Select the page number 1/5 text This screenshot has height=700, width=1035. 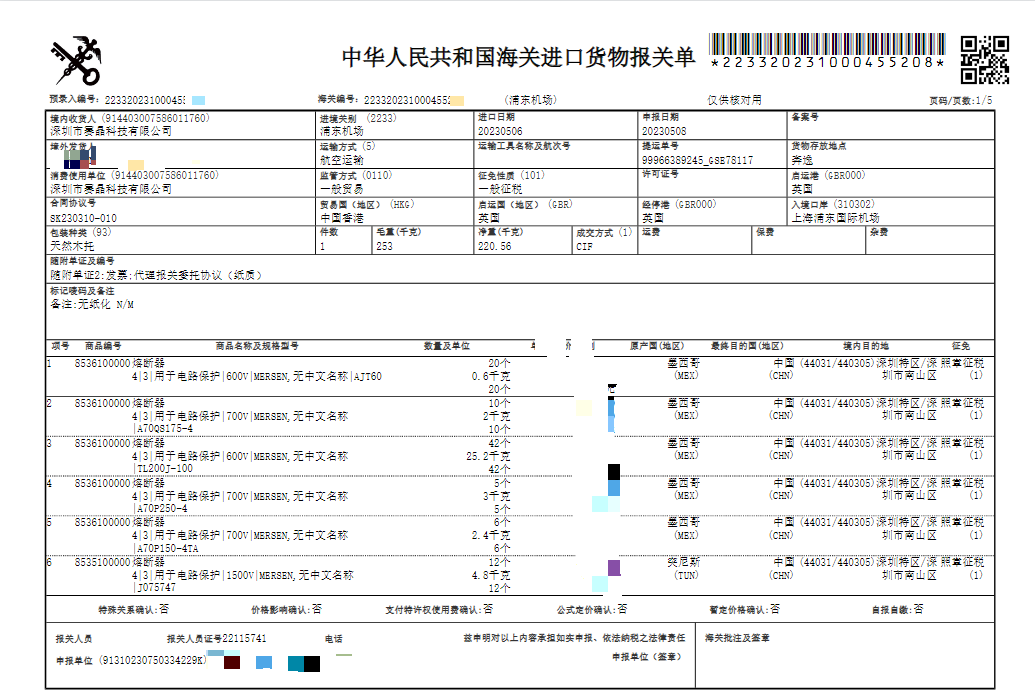tap(983, 100)
